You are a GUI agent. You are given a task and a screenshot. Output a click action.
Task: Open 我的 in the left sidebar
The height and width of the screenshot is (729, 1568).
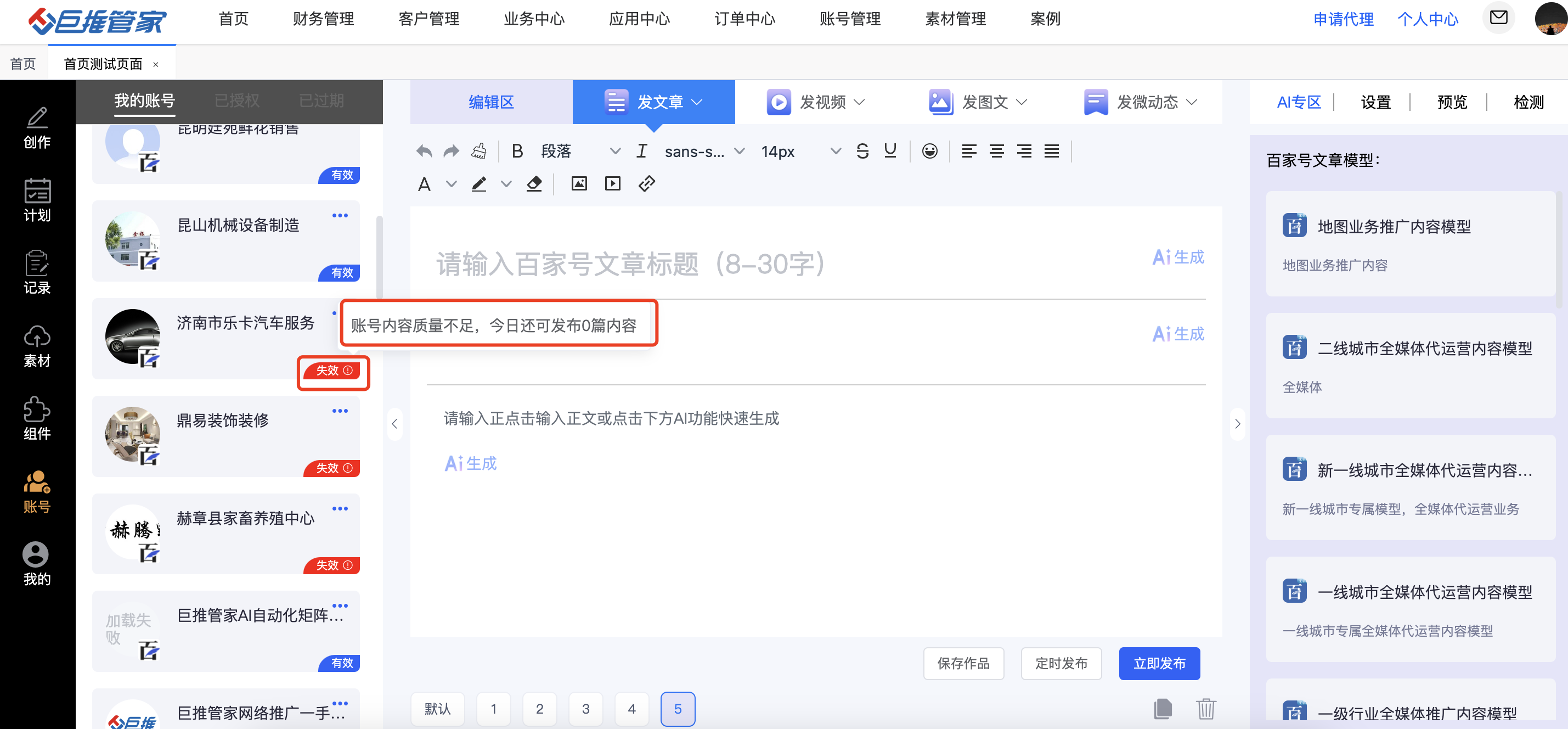tap(37, 564)
